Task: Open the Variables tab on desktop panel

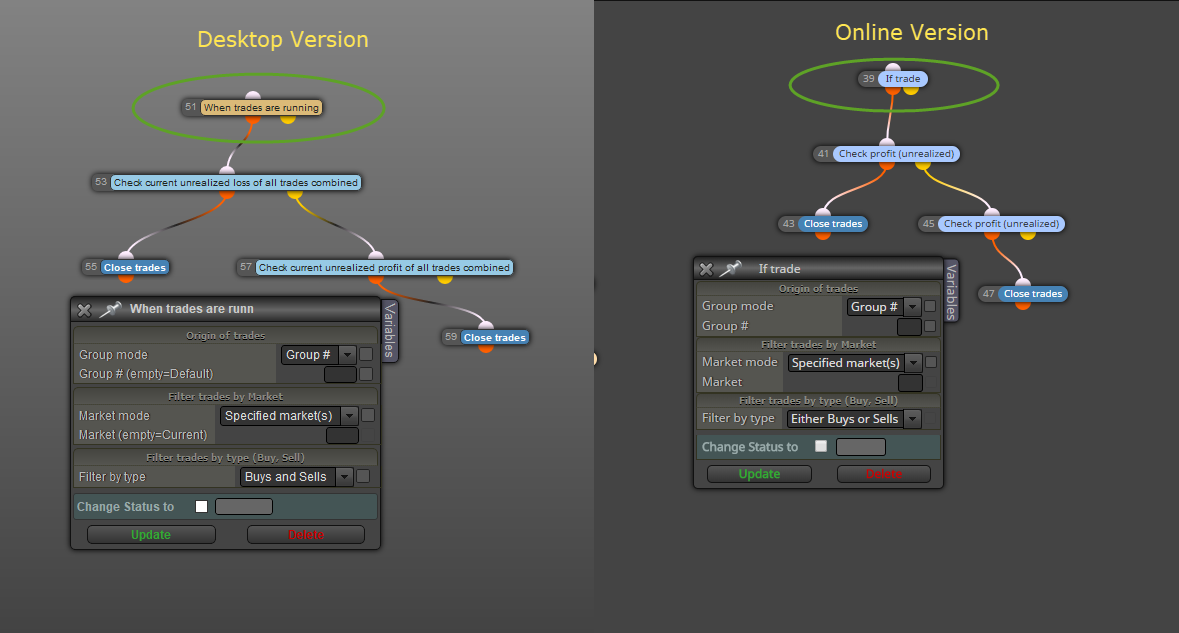Action: 389,331
